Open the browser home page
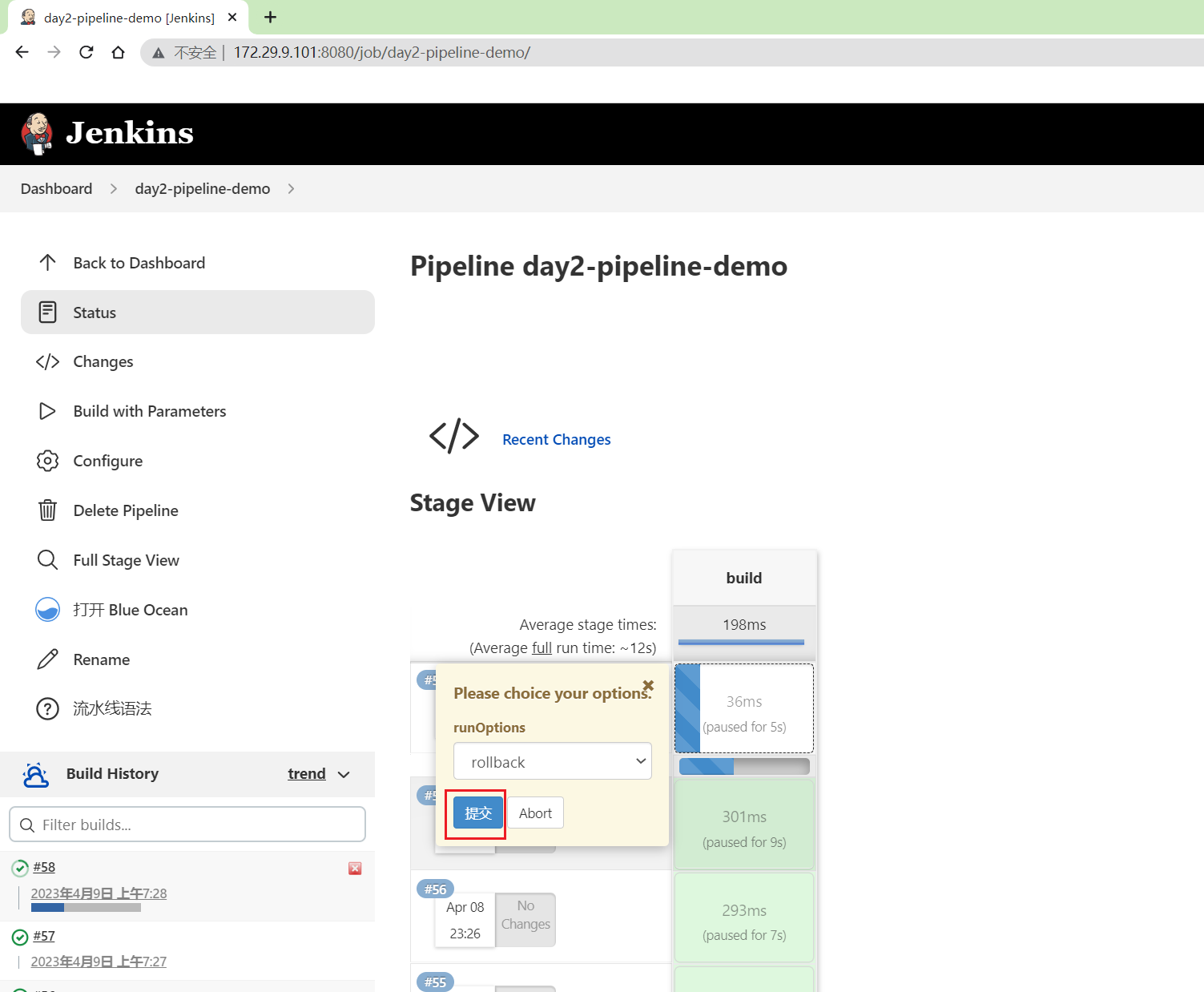Screen dimensions: 1204x992 pyautogui.click(x=119, y=52)
